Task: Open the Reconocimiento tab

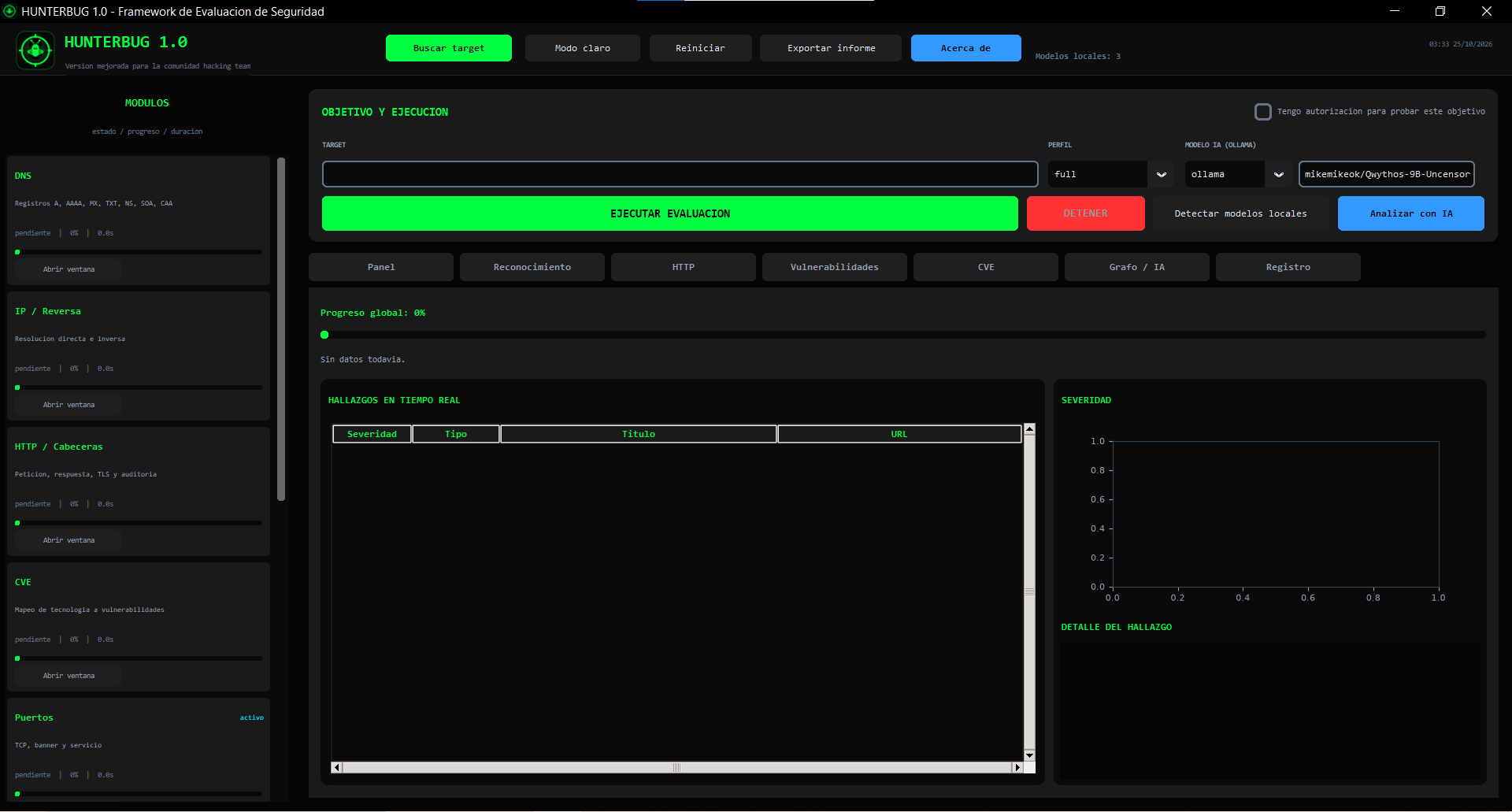Action: 532,267
